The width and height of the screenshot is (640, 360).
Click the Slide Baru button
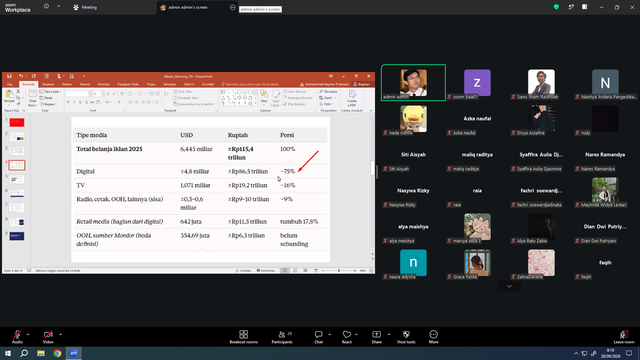click(x=32, y=98)
